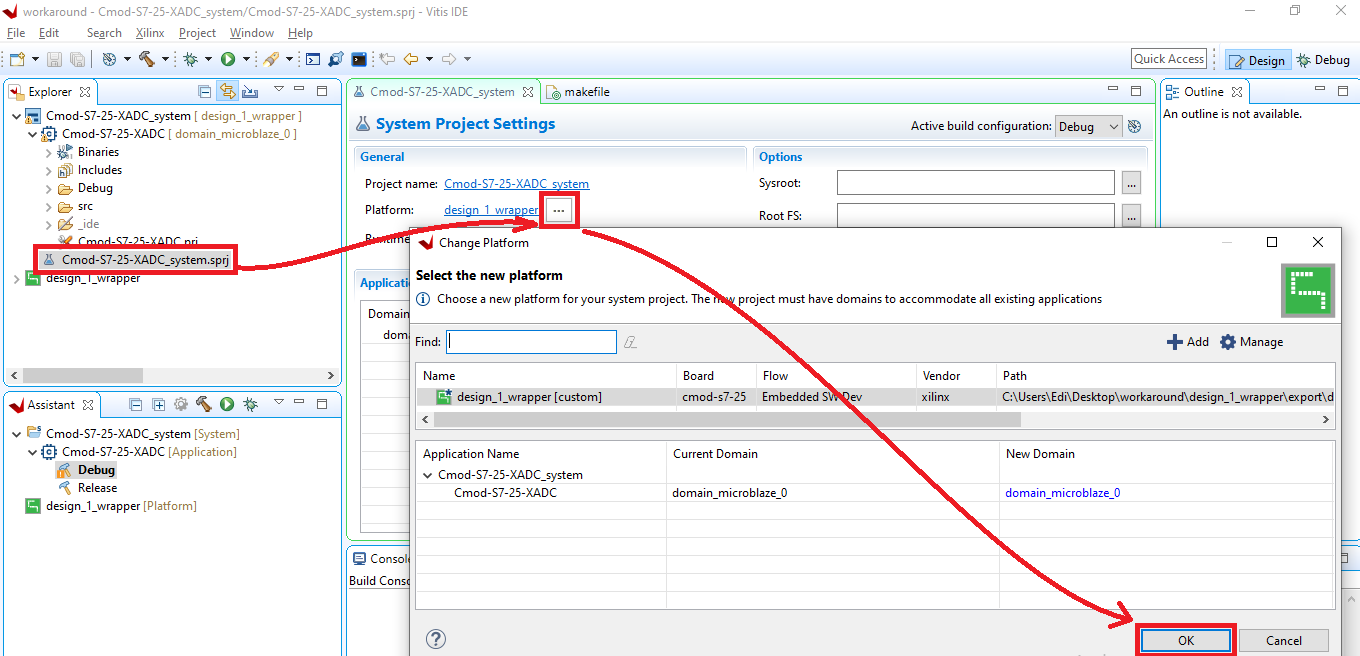1360x656 pixels.
Task: Switch to the Debug perspective
Action: point(1323,60)
